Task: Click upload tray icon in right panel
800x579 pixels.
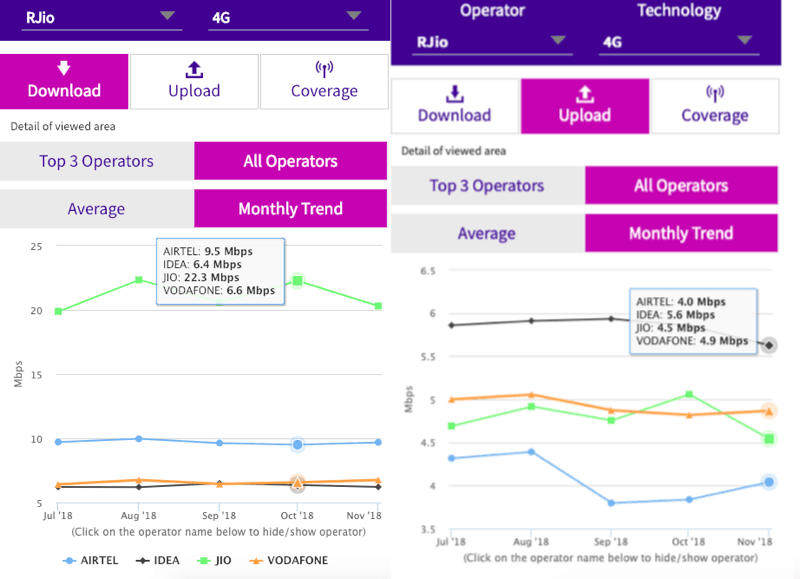Action: (585, 94)
